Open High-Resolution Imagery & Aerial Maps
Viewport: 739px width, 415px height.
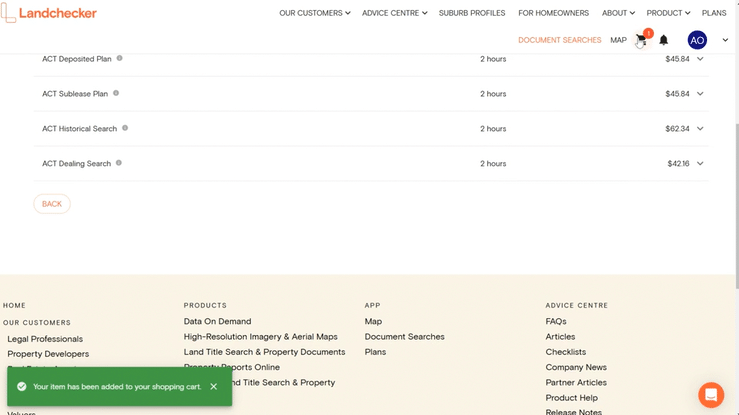point(261,336)
